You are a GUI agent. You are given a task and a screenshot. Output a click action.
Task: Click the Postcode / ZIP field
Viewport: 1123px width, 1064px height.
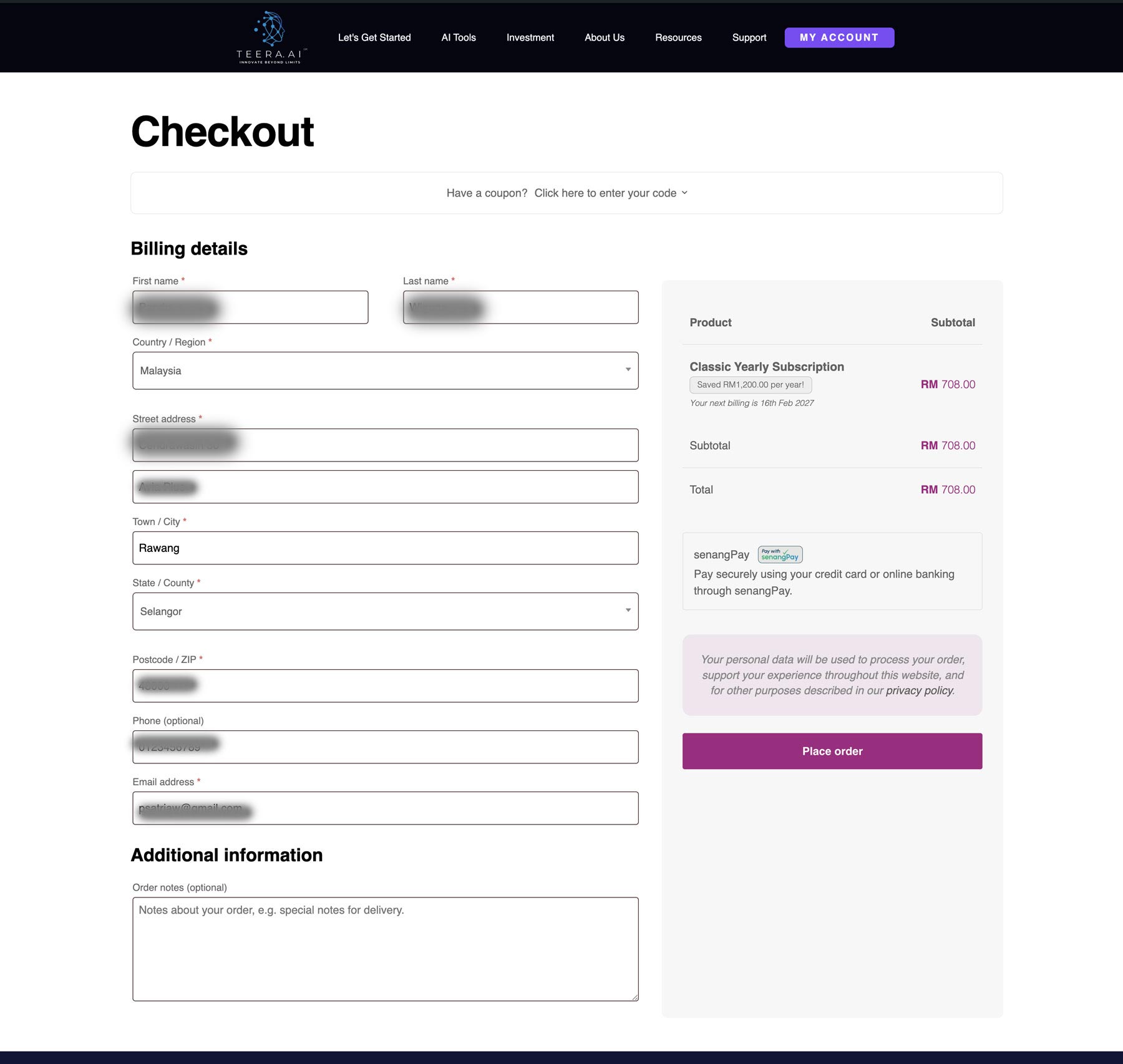385,685
